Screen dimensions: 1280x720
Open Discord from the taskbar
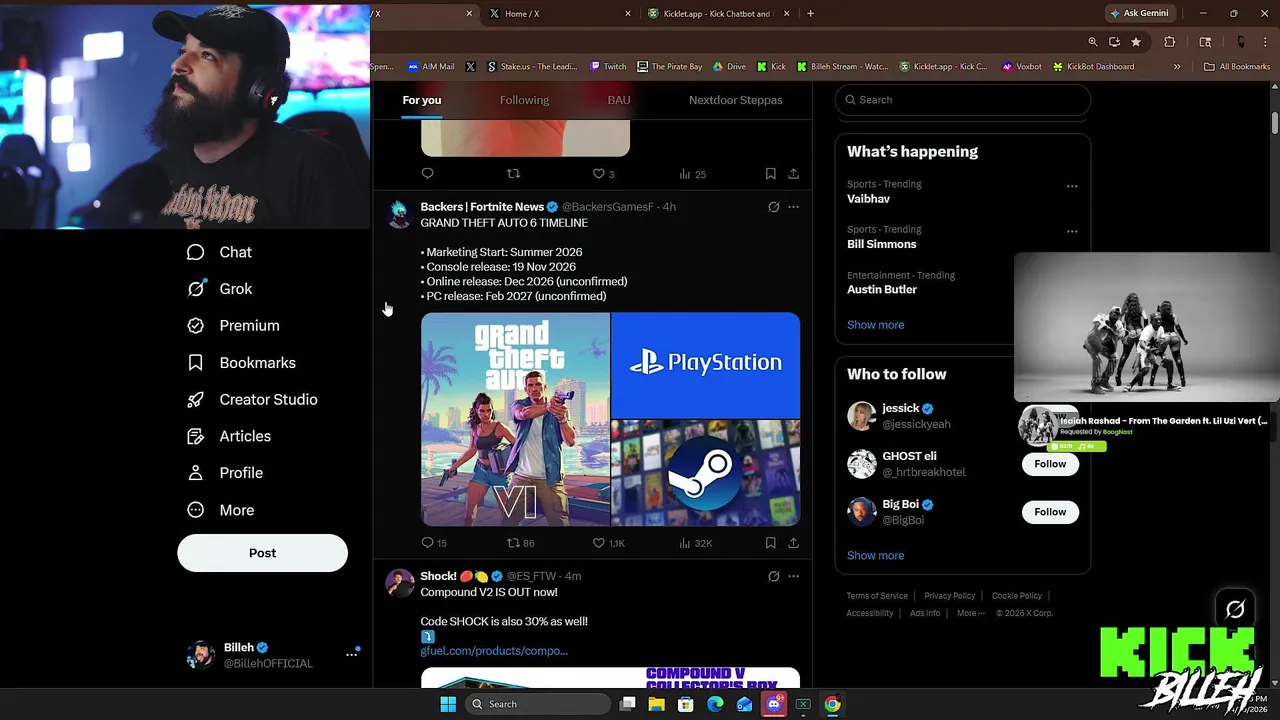773,704
